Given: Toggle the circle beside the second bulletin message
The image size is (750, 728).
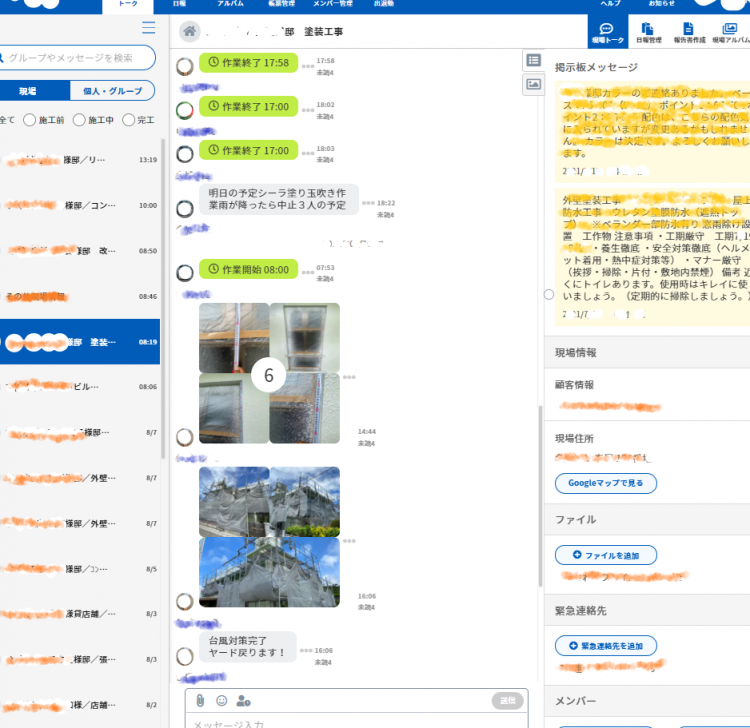Looking at the screenshot, I should 549,295.
